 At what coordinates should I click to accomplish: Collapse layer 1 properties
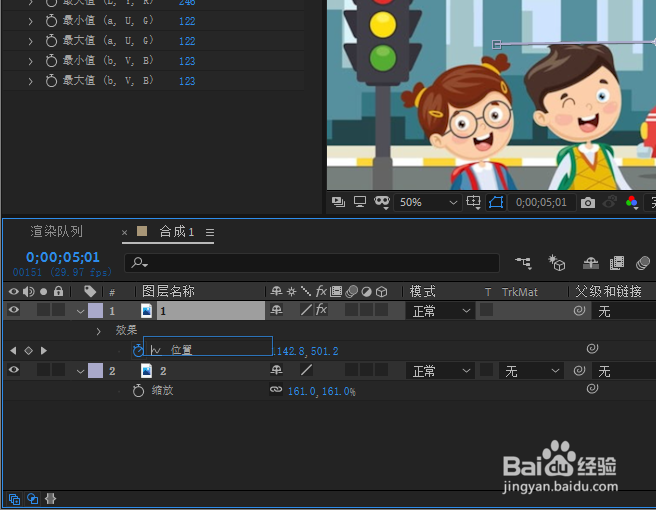click(x=80, y=312)
